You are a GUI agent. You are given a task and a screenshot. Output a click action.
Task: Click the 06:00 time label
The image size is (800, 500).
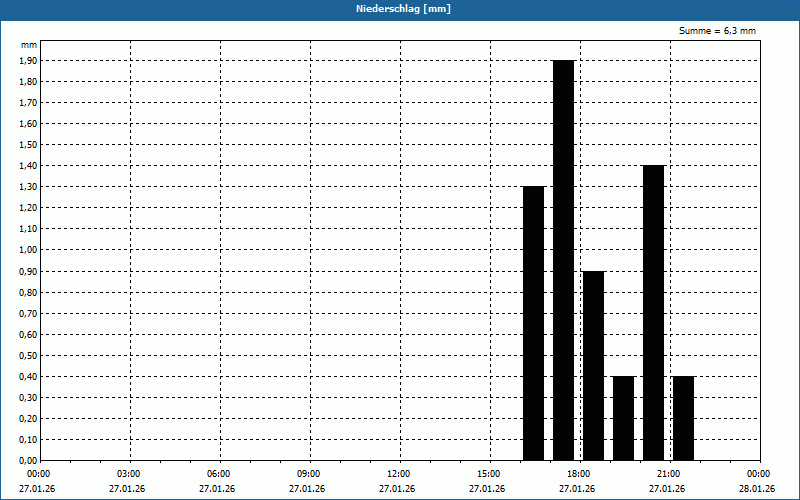point(218,474)
